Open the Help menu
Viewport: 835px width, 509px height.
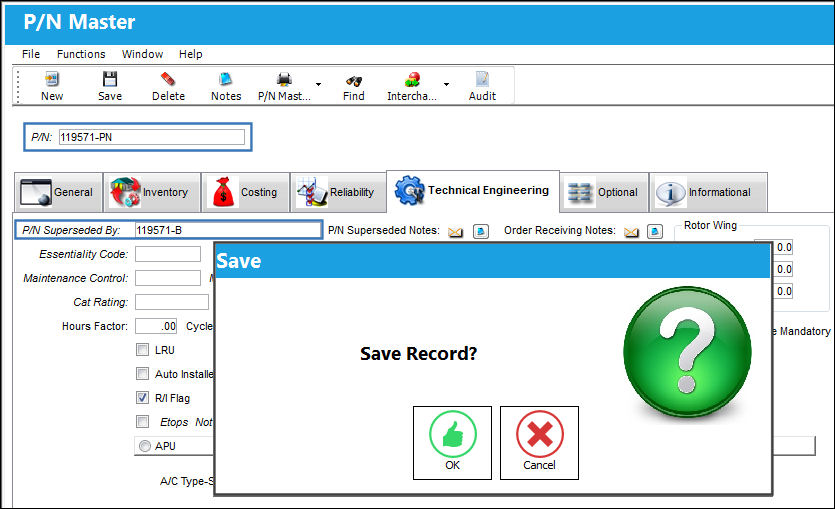191,54
